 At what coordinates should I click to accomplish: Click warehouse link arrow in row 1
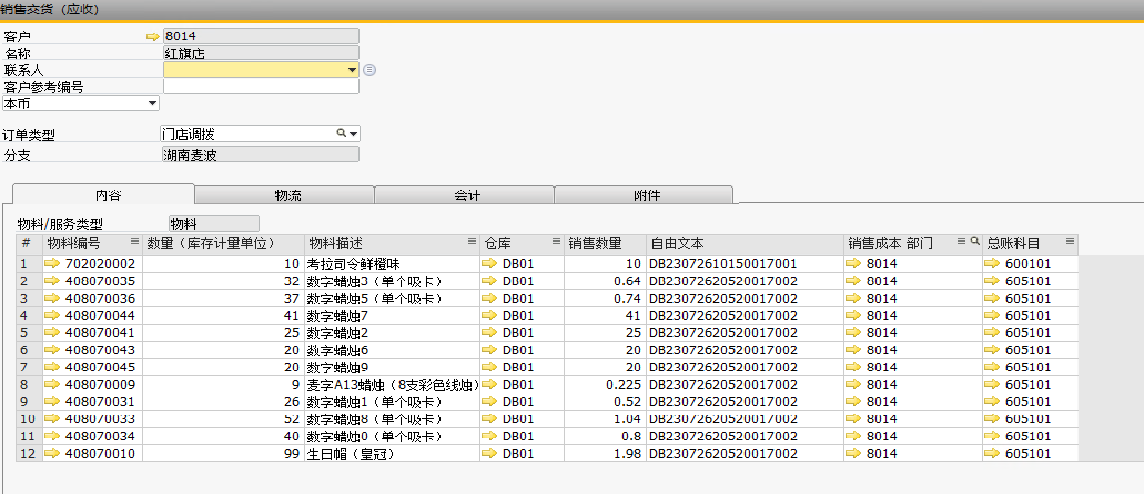tap(489, 263)
